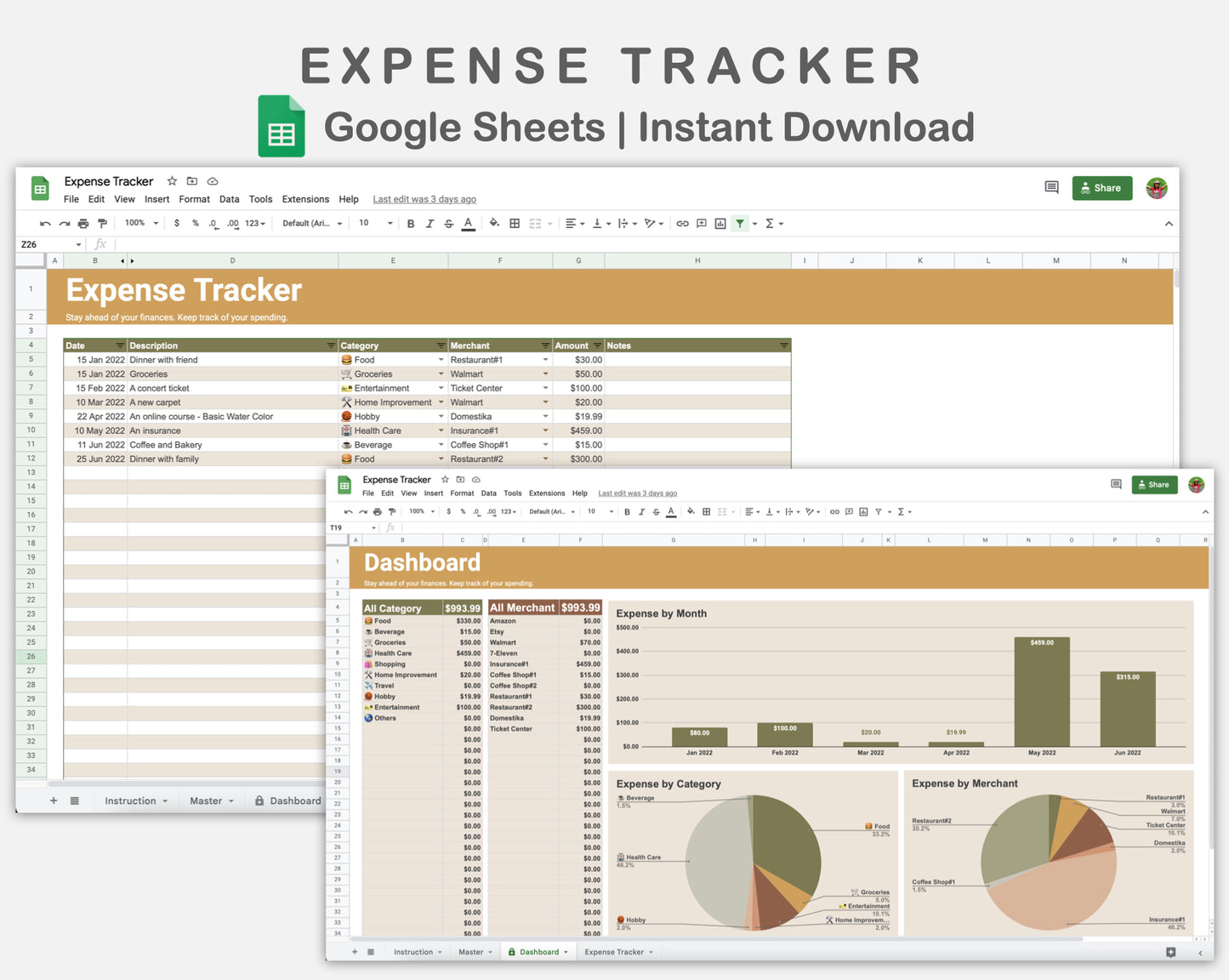Click the Insert link icon
The image size is (1229, 980).
coord(683,223)
